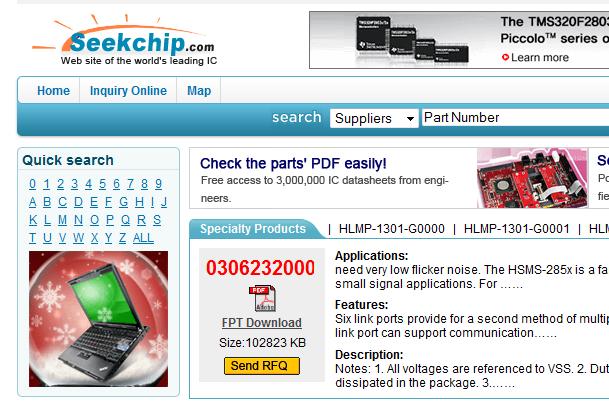609x408 pixels.
Task: Open part HLMP-1301-G0000 link
Action: tap(392, 229)
